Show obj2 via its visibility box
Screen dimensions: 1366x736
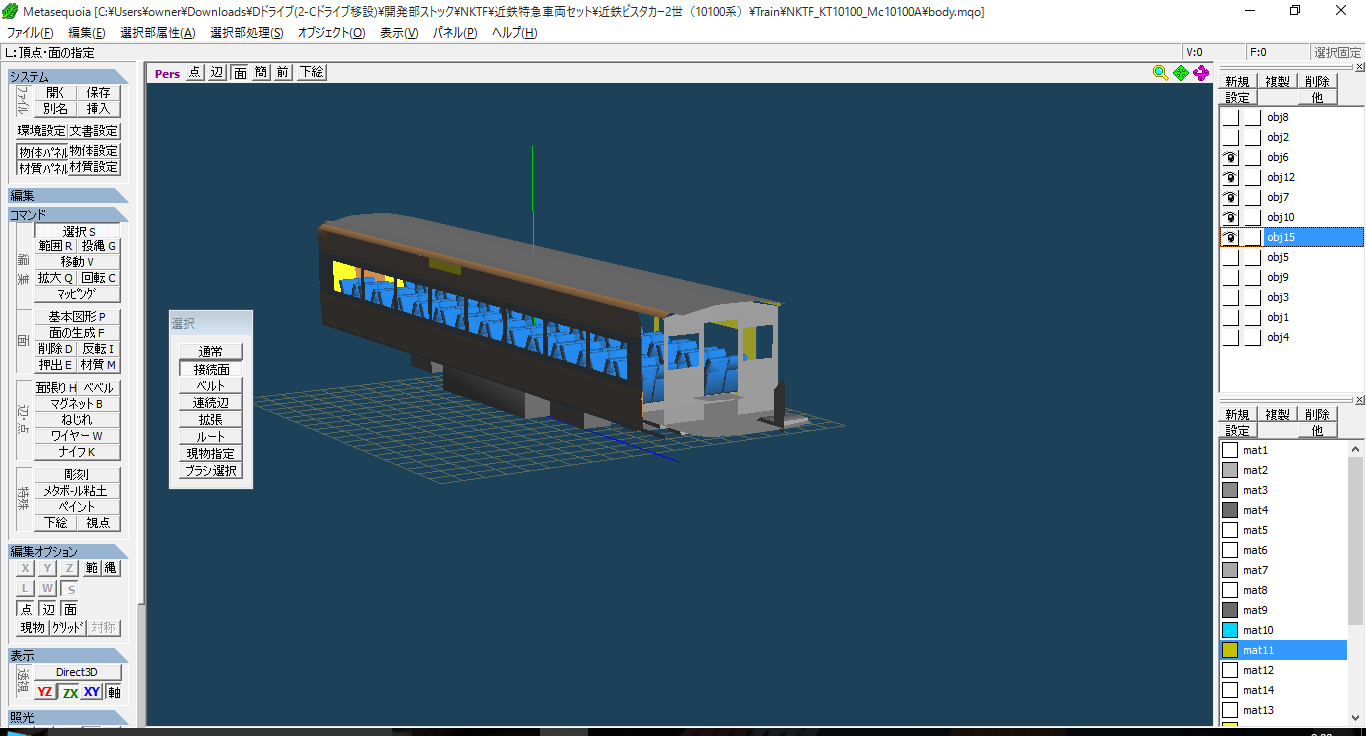pyautogui.click(x=1231, y=137)
